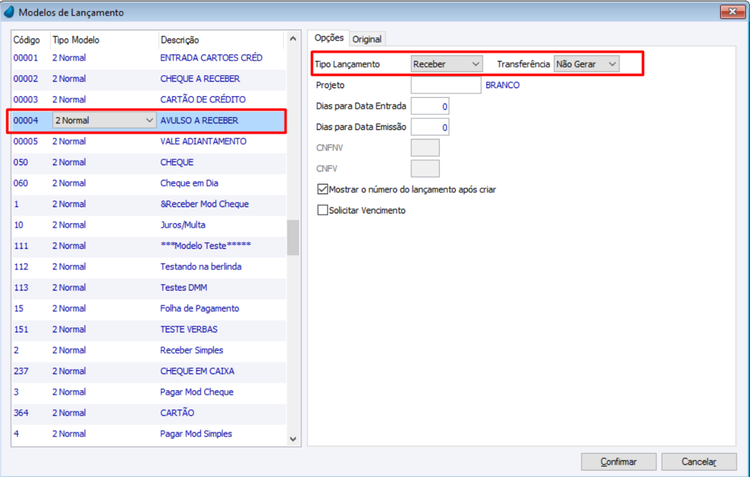Close the Modelos de Lançamento window
Viewport: 750px width, 477px height.
coord(732,11)
